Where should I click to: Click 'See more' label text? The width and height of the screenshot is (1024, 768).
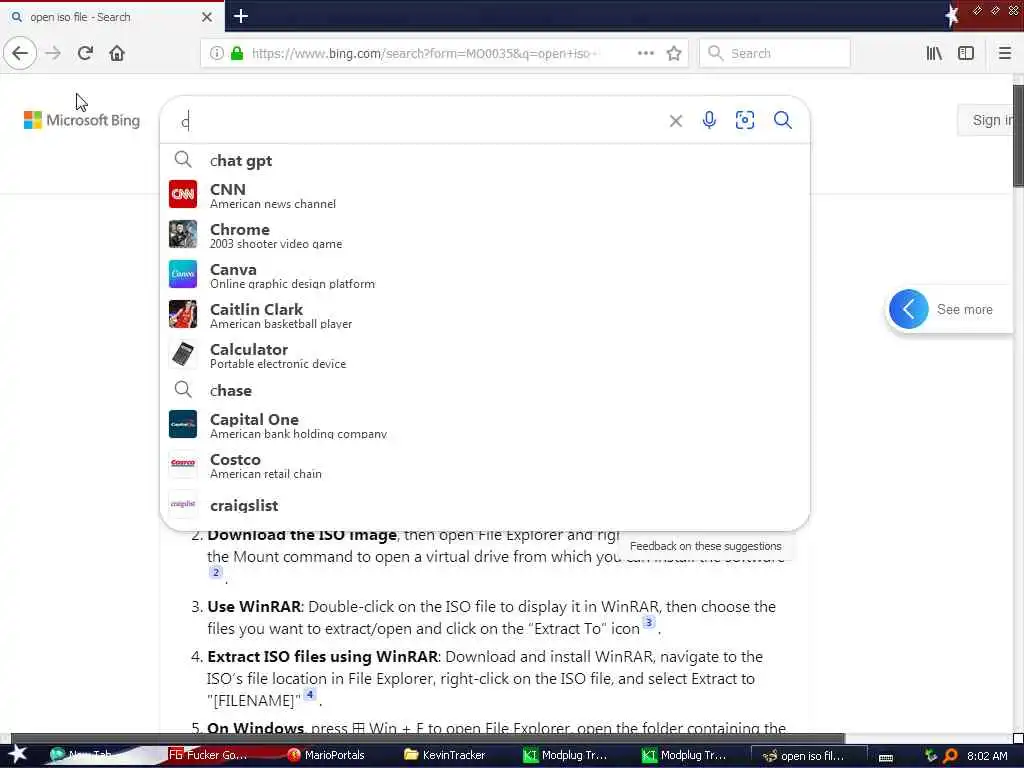[x=965, y=310]
